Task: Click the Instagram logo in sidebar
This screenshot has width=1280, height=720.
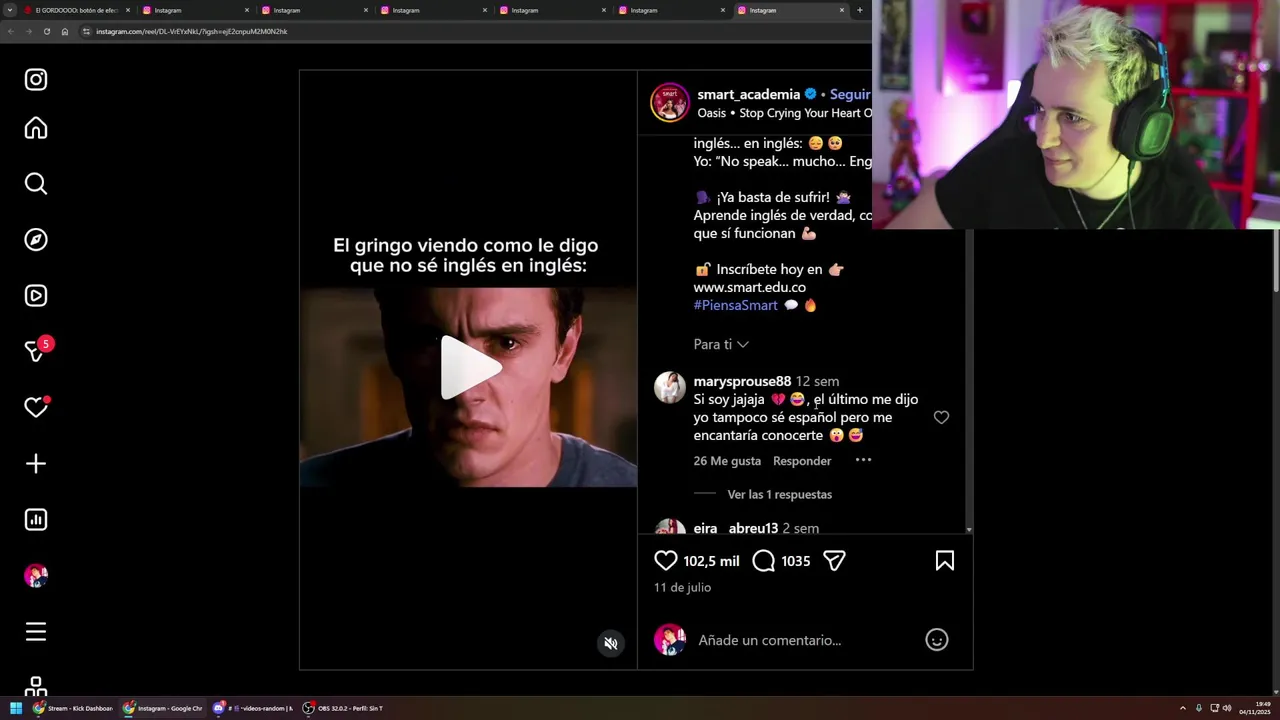Action: (36, 80)
